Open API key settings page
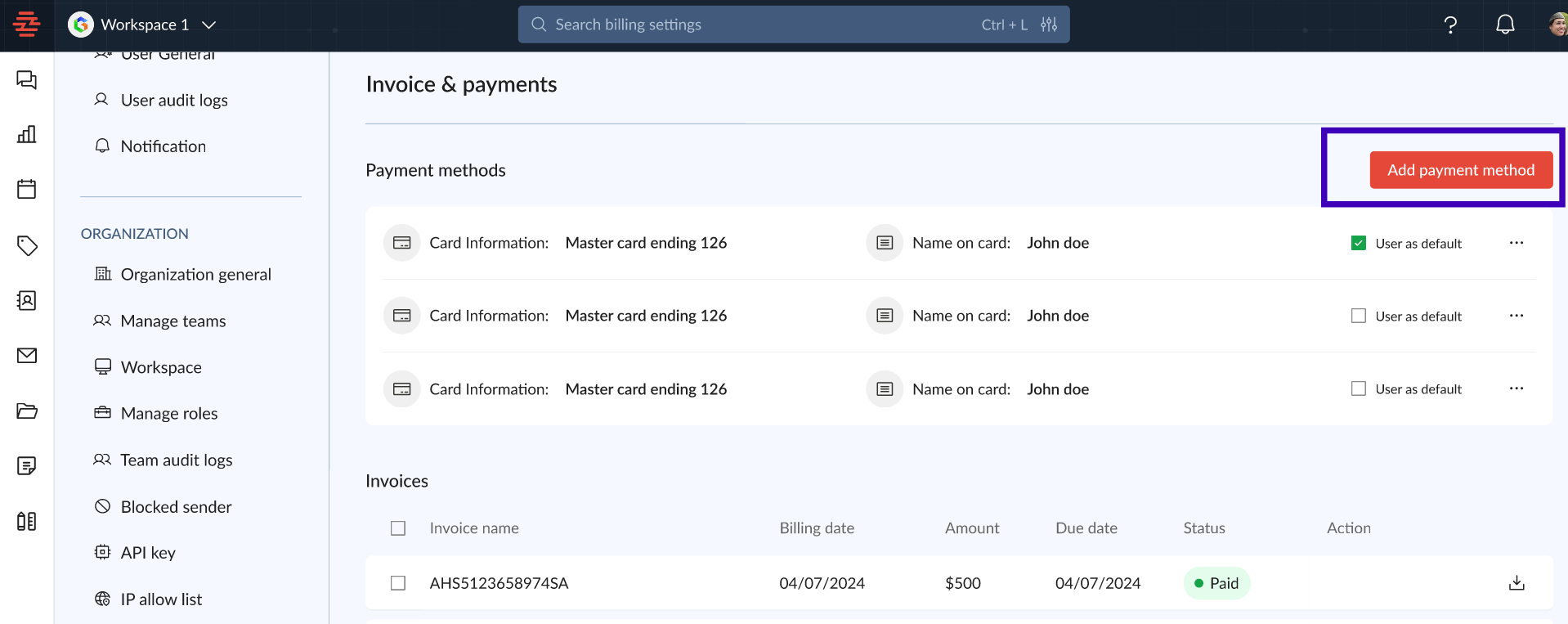Viewport: 1568px width, 624px height. point(148,553)
